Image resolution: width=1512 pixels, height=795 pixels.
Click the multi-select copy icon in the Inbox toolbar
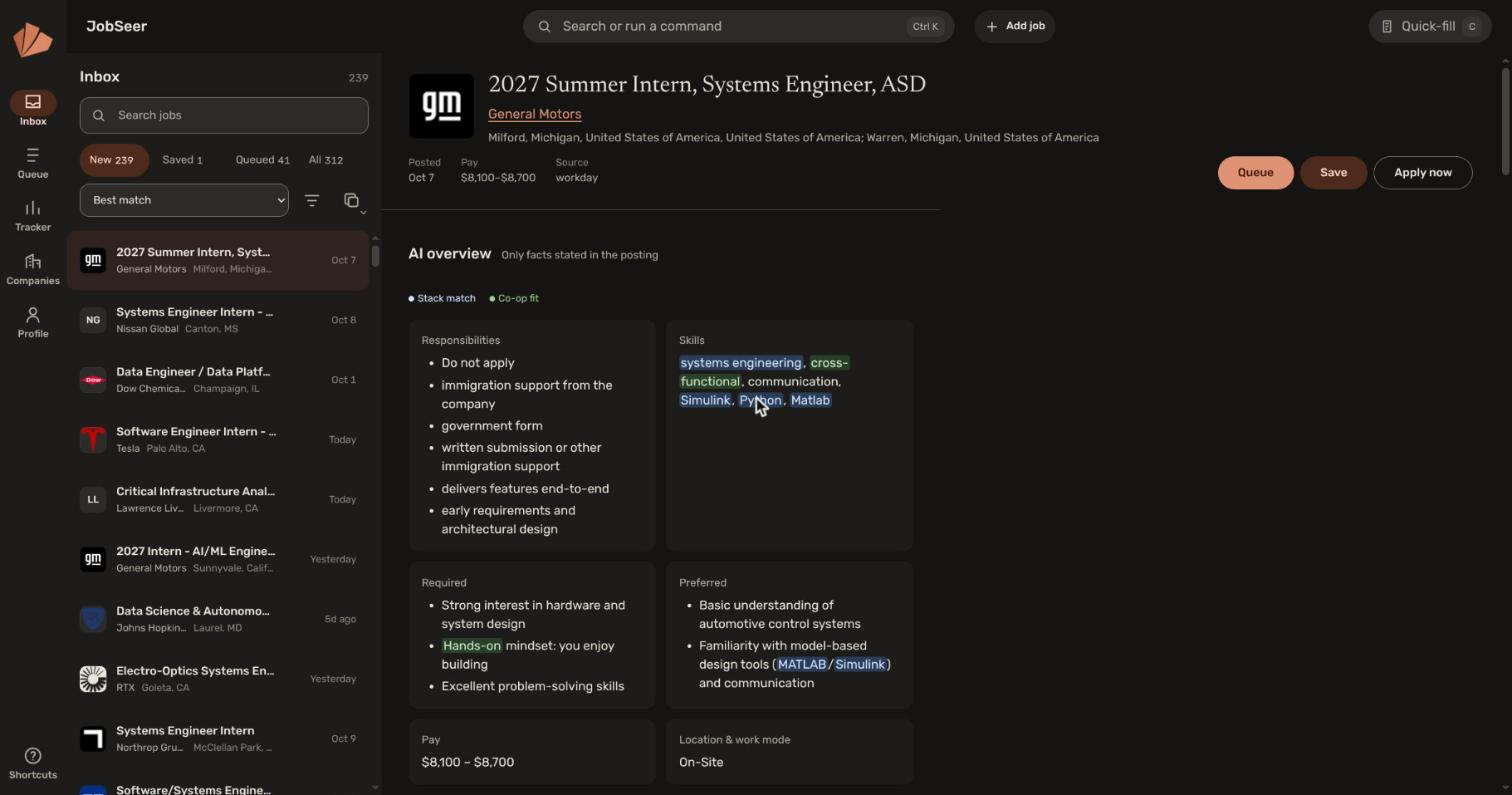click(x=351, y=201)
